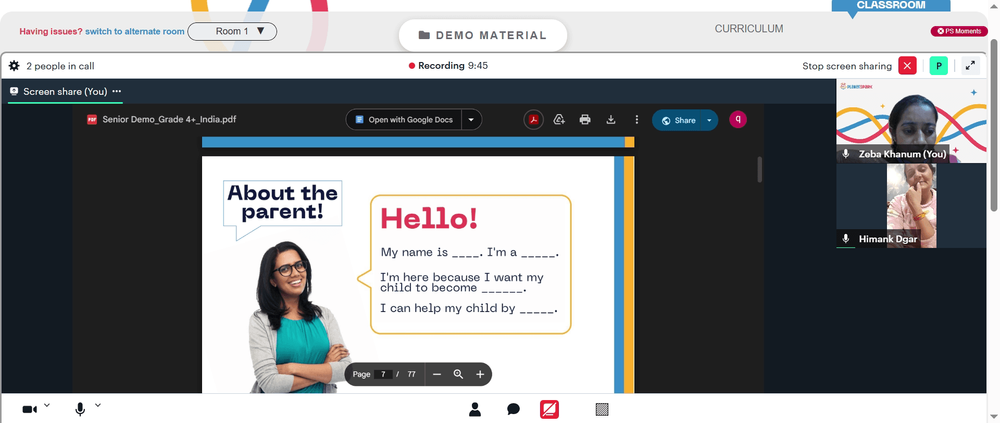Zoom in PDF with plus icon
The image size is (1000, 423).
click(480, 375)
